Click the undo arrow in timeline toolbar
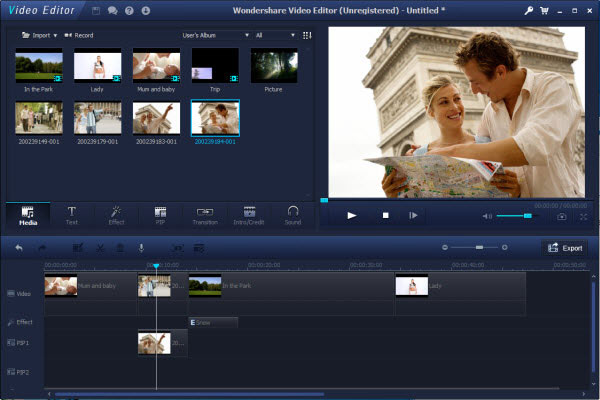 click(x=19, y=248)
